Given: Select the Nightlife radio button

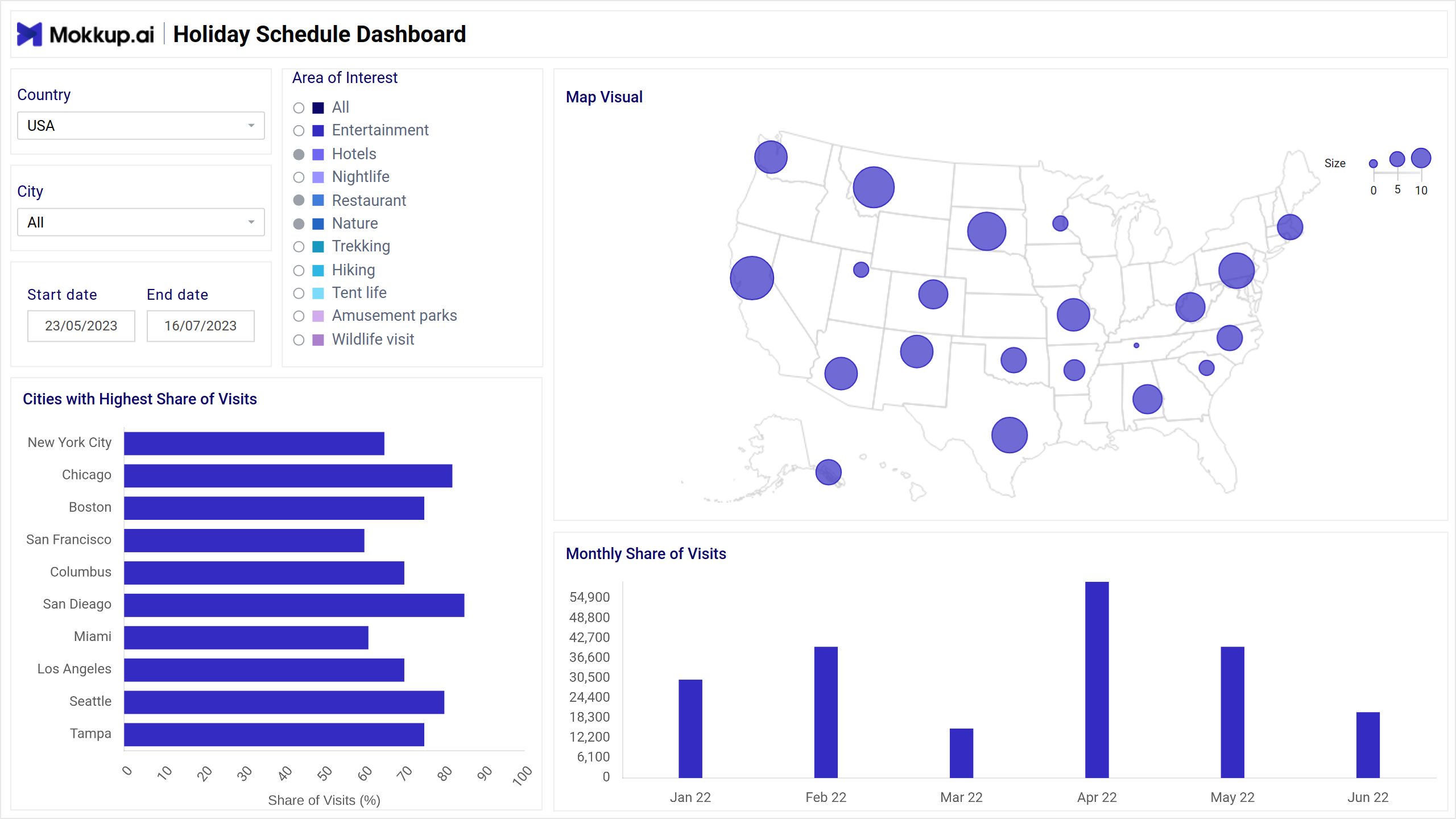Looking at the screenshot, I should point(299,177).
